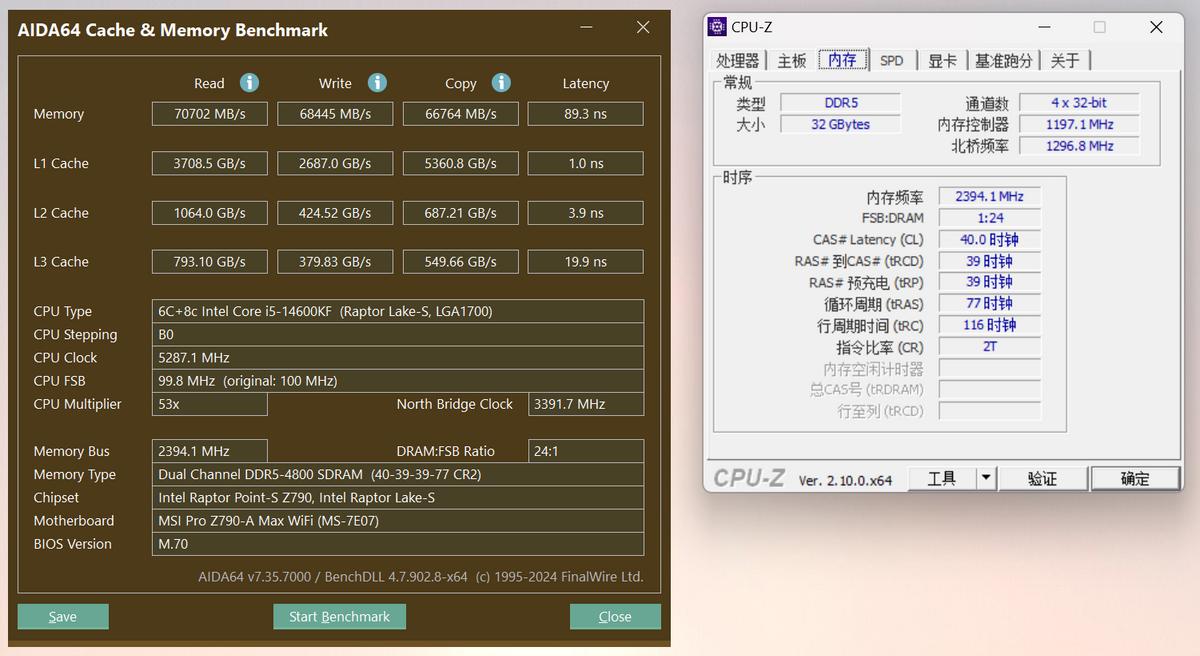Click the L2 Cache Latency value 3.9 ns
1200x656 pixels.
tap(586, 213)
